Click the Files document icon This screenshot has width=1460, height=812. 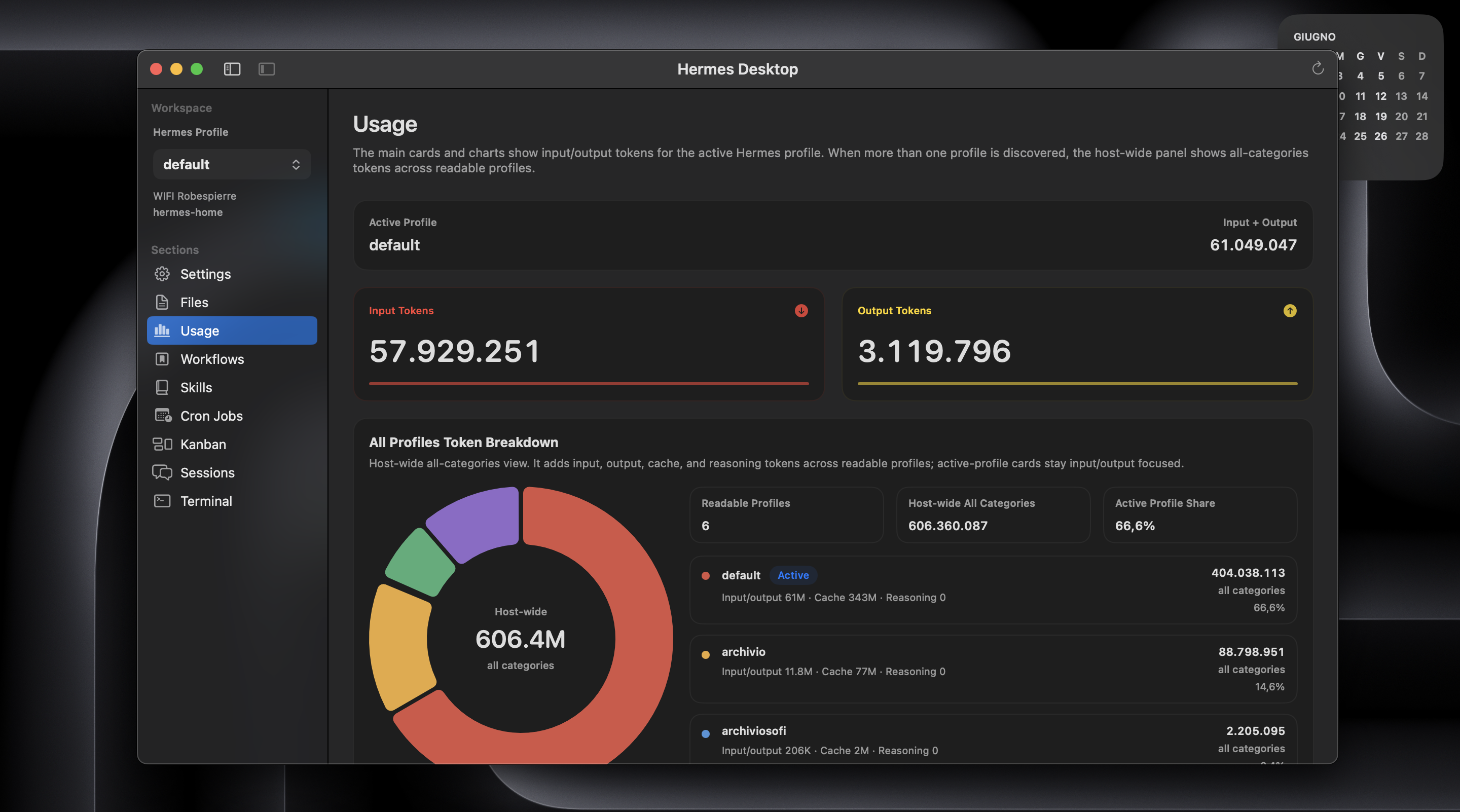point(162,302)
